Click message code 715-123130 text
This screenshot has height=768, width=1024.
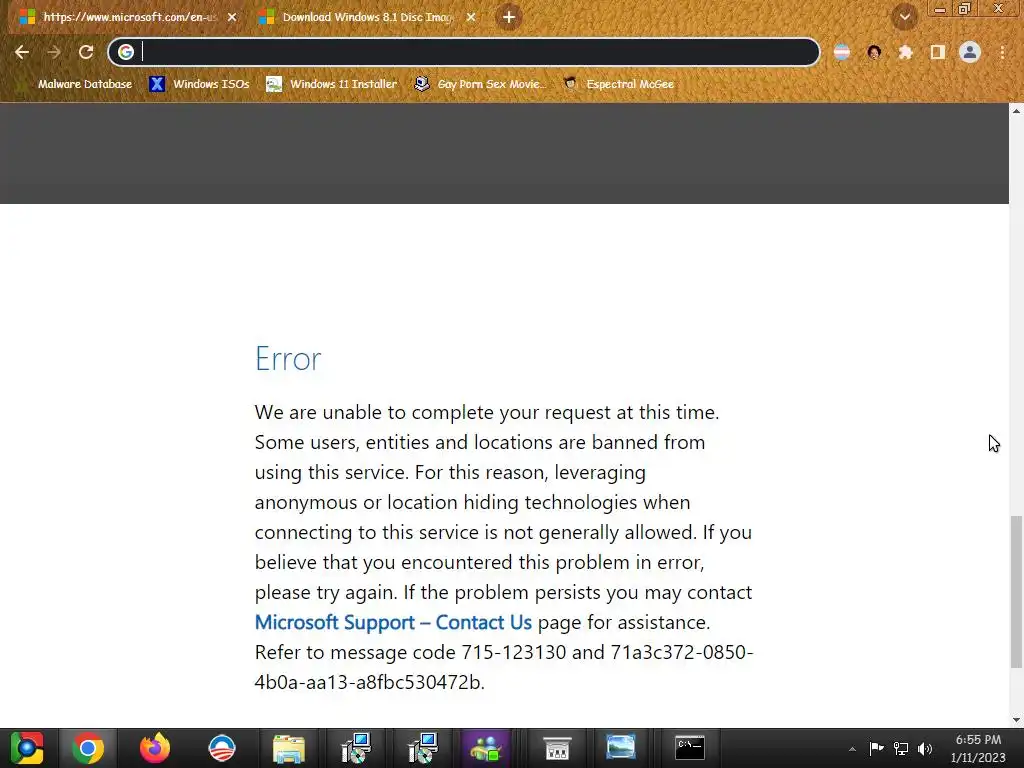tap(513, 652)
